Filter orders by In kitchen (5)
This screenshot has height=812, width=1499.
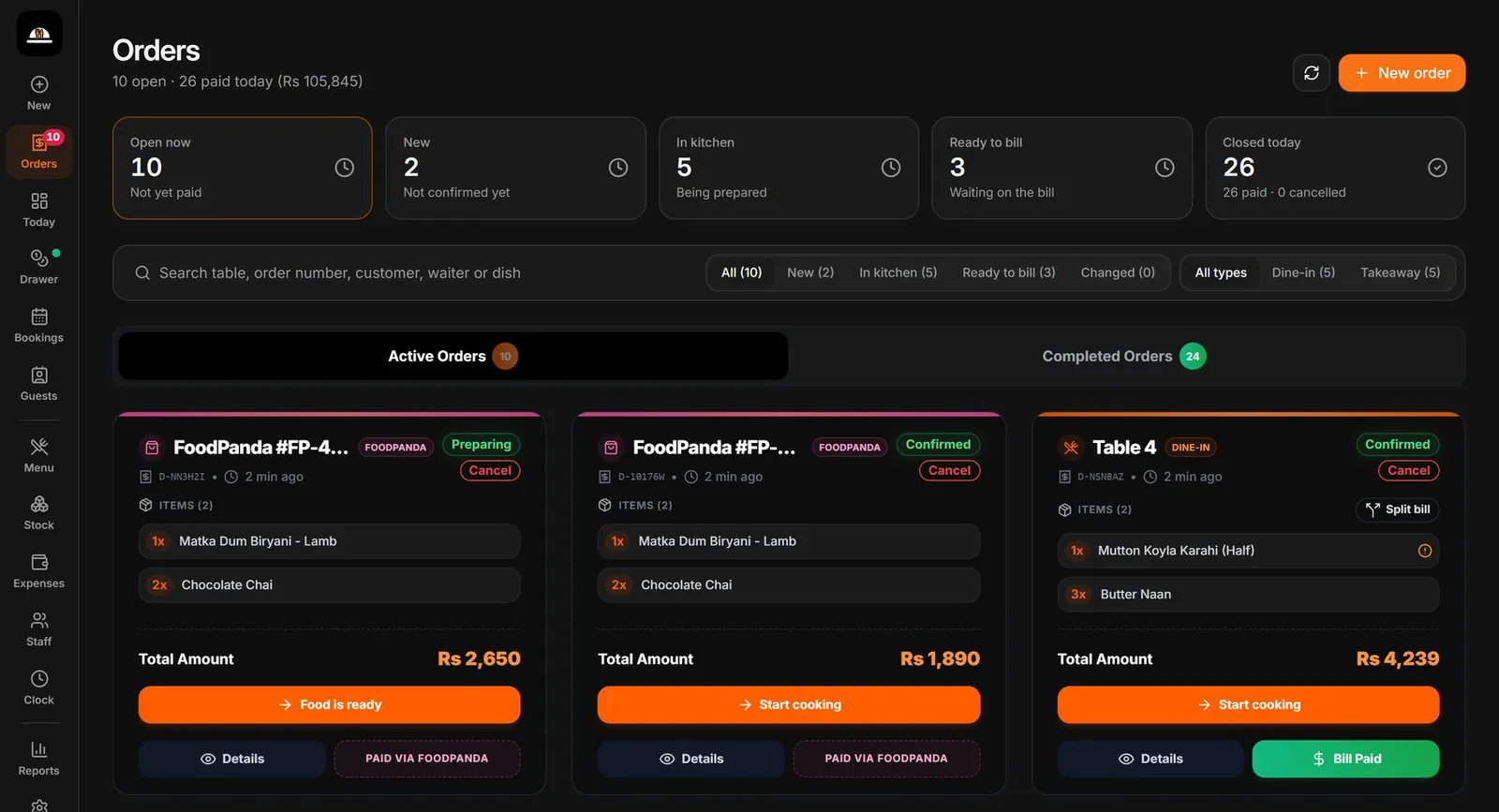[x=898, y=273]
